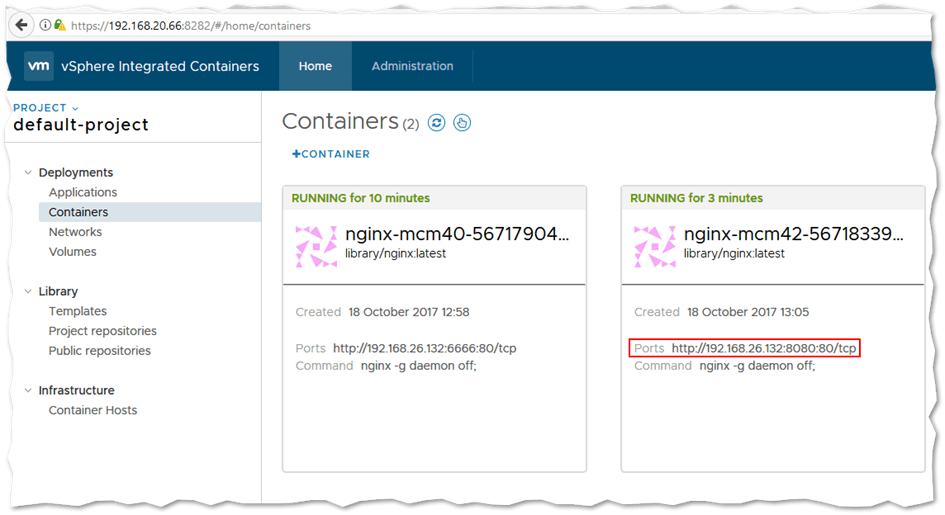The height and width of the screenshot is (515, 945).
Task: Open Container Hosts under Infrastructure
Action: pyautogui.click(x=93, y=410)
